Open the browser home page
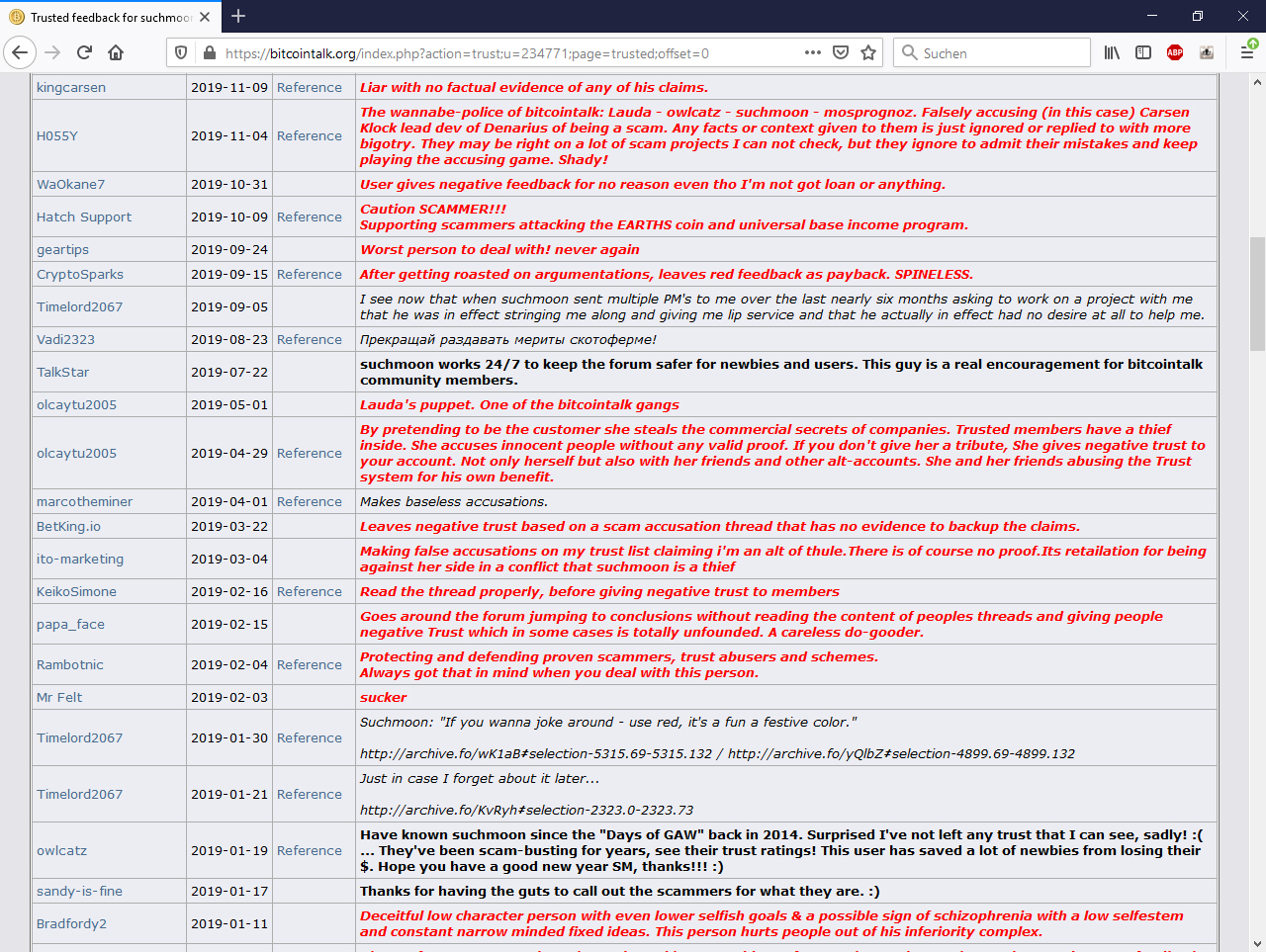The width and height of the screenshot is (1266, 952). (x=116, y=52)
